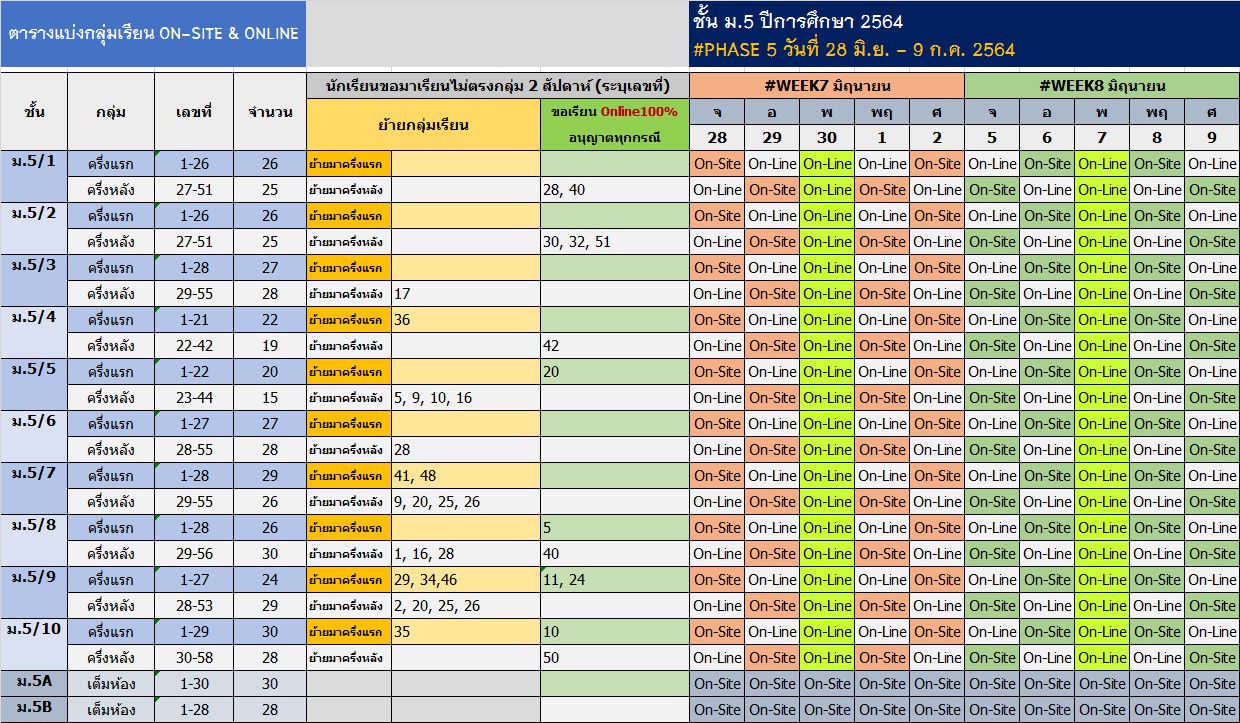The height and width of the screenshot is (723, 1240).
Task: Click the ชั้น column header
Action: [x=34, y=111]
